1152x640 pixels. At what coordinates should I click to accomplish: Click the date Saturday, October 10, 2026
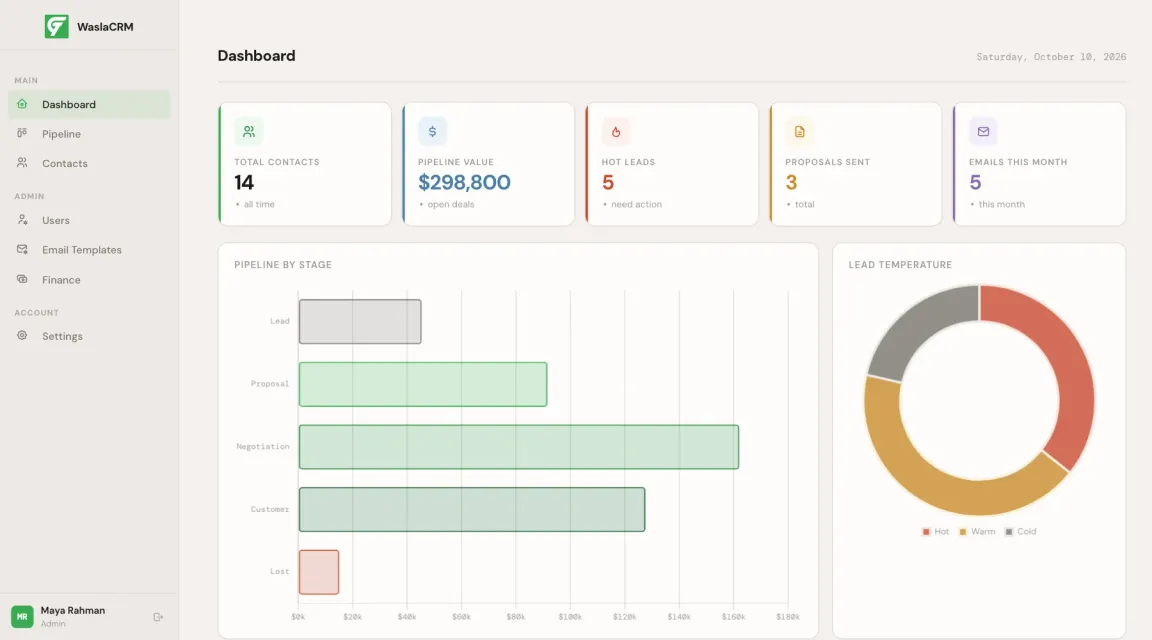coord(1051,57)
